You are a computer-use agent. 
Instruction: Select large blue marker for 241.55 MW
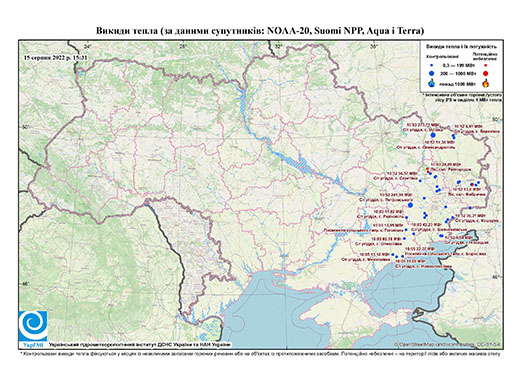point(410,205)
